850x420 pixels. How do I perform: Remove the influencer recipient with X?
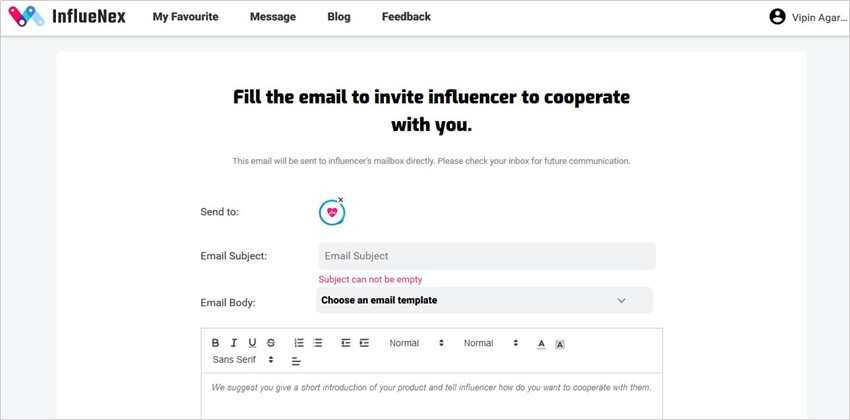click(x=340, y=199)
